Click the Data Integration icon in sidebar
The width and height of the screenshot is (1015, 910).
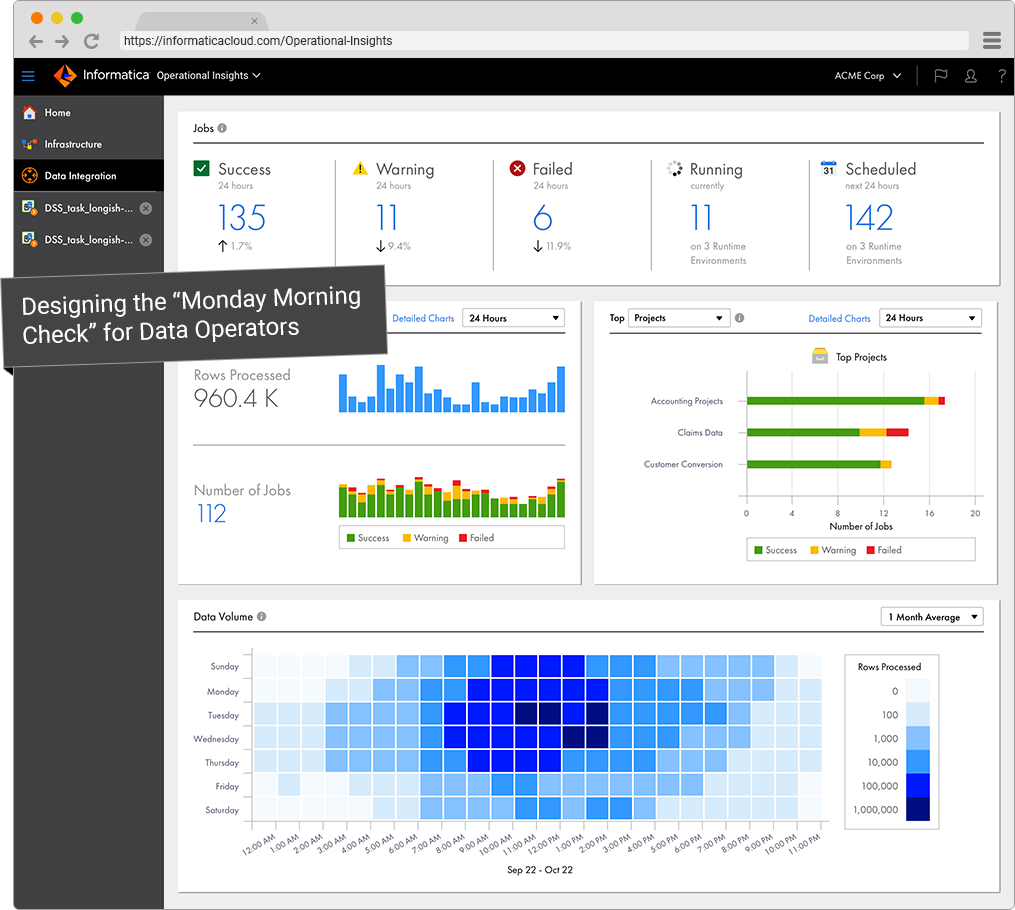click(x=30, y=175)
